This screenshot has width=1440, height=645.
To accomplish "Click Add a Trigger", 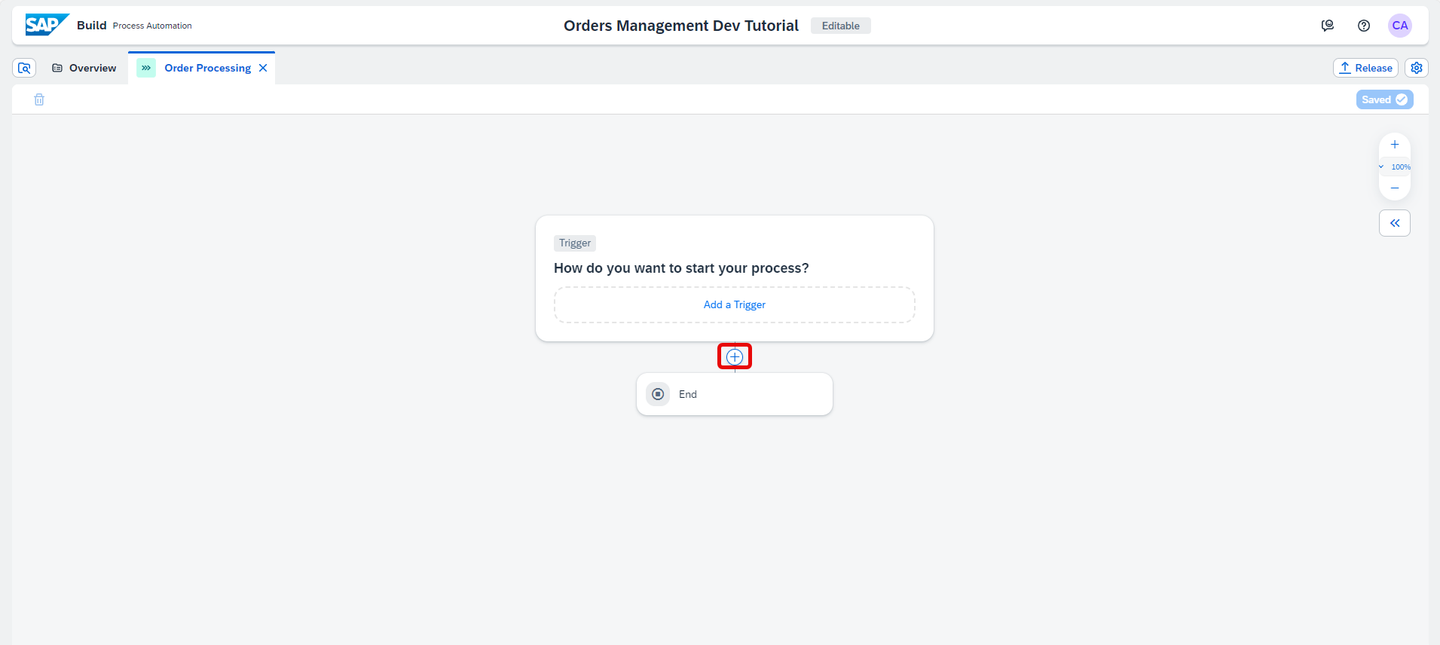I will tap(734, 305).
